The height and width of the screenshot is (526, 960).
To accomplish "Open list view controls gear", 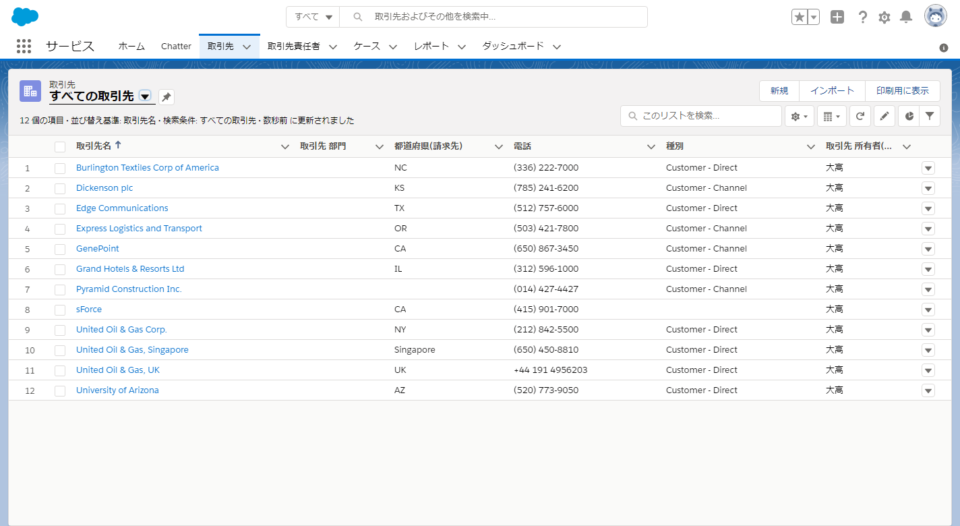I will [x=799, y=116].
